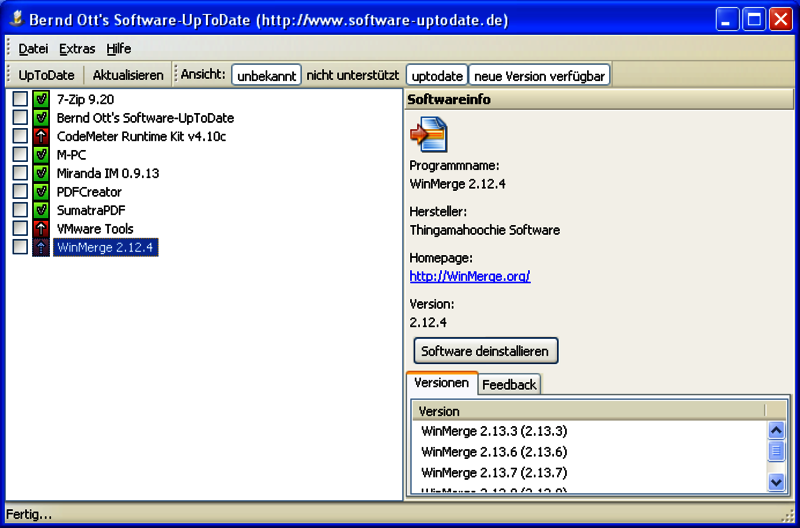Viewport: 800px width, 528px height.
Task: Check the VMware Tools checkbox
Action: point(20,229)
